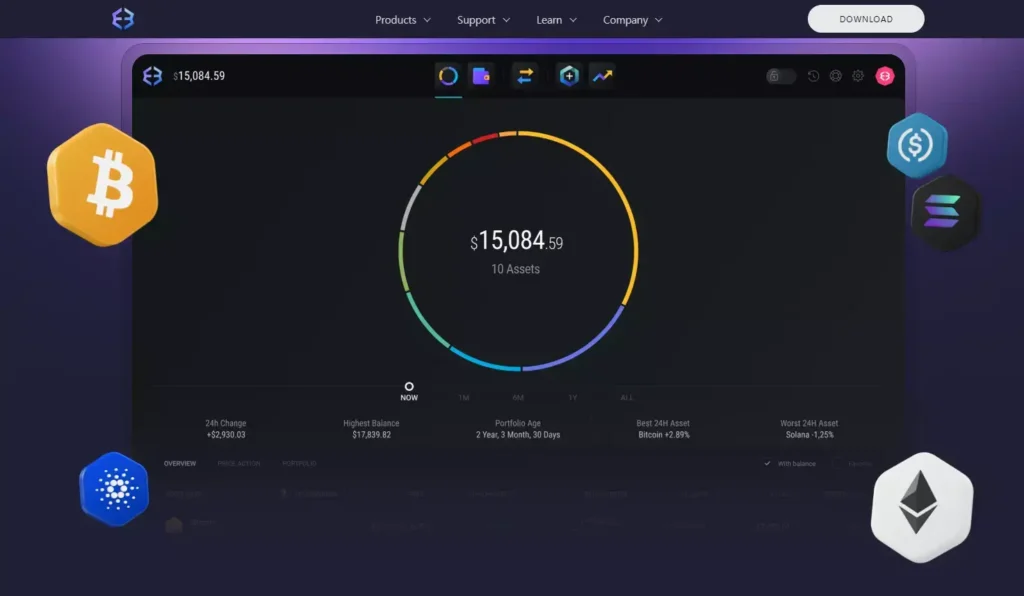
Task: Open the Exchange swap arrows icon
Action: (524, 76)
